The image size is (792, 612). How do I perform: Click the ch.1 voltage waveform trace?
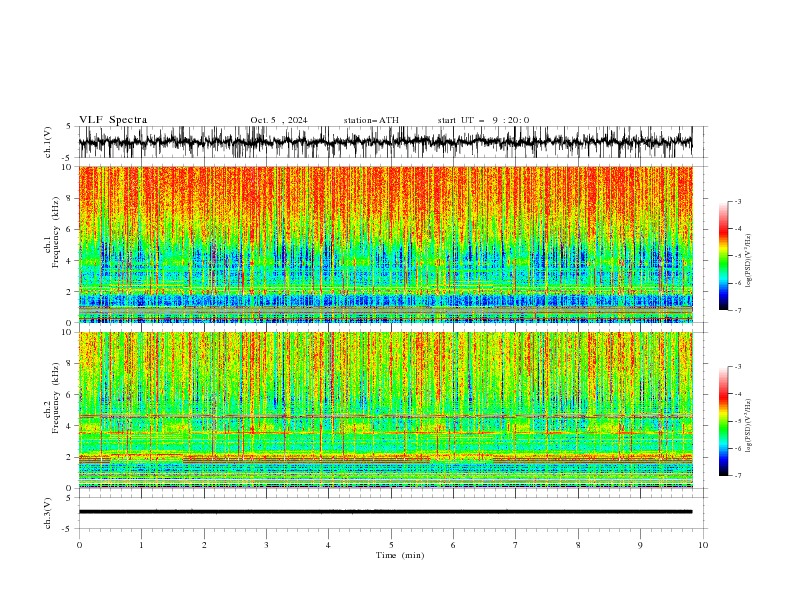point(385,142)
